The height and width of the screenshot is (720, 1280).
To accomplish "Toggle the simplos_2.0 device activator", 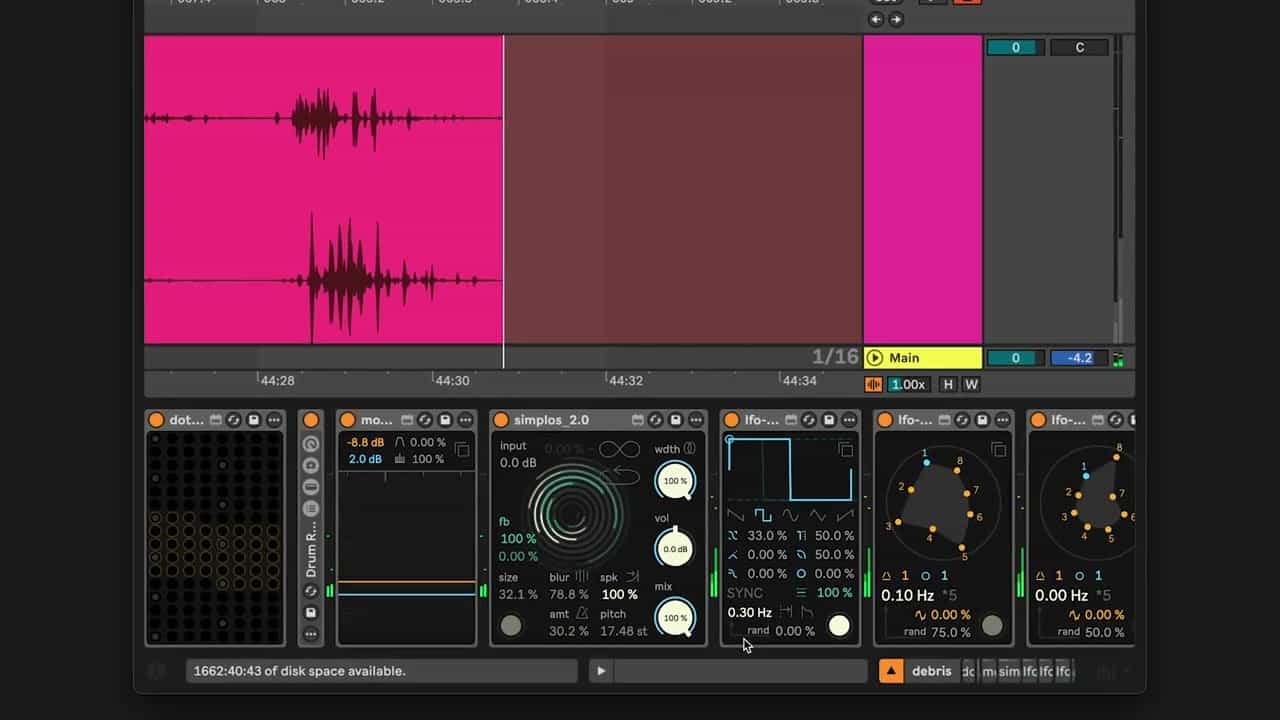I will click(x=501, y=420).
